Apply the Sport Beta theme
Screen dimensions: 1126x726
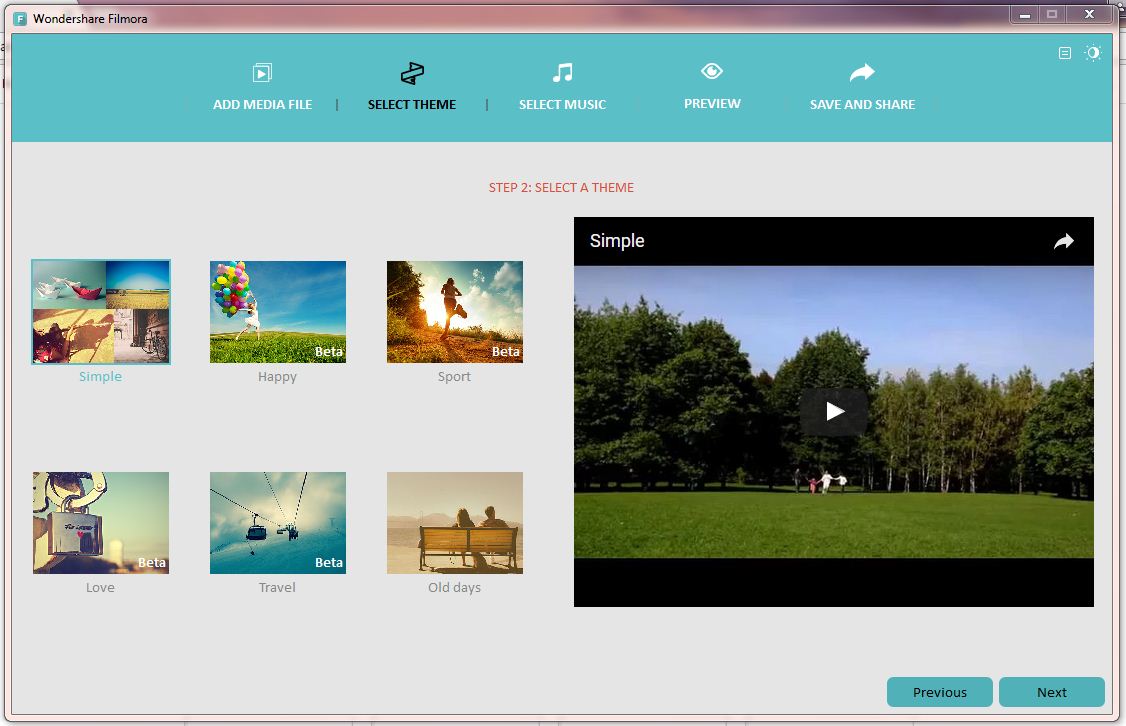(454, 311)
